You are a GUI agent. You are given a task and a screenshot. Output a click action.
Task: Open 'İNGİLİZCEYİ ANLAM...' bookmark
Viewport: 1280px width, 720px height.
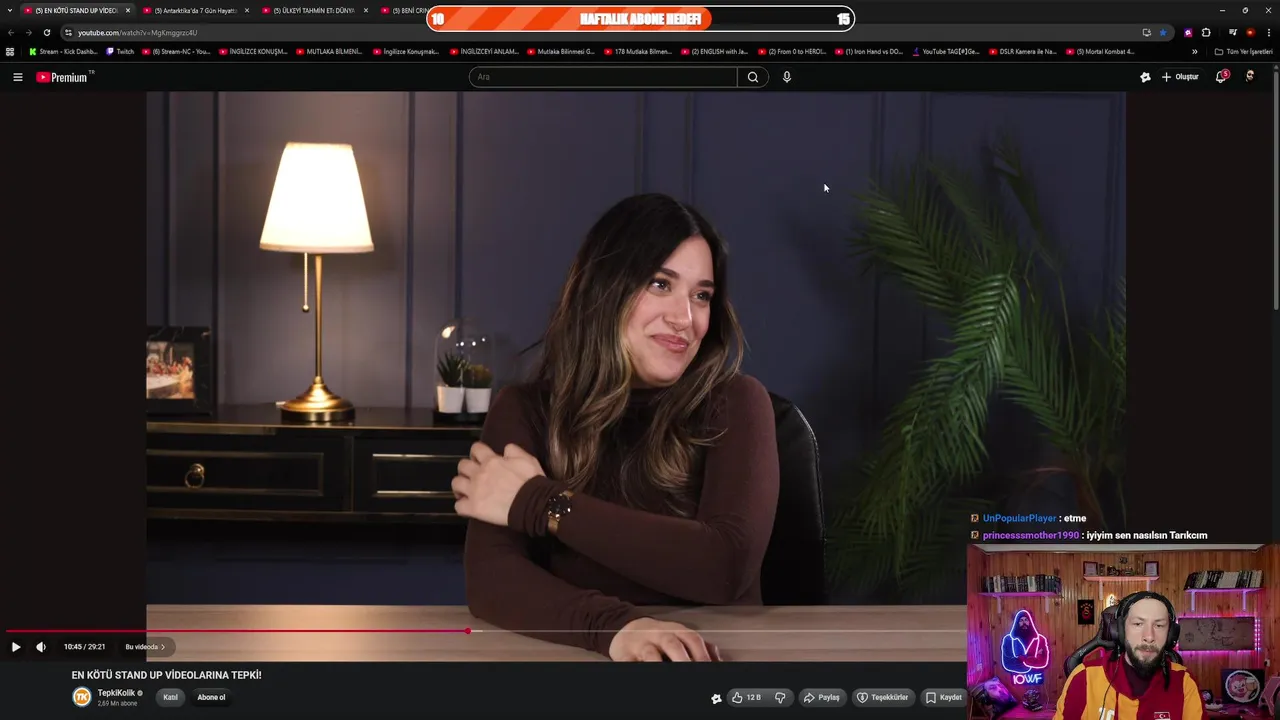[x=484, y=51]
